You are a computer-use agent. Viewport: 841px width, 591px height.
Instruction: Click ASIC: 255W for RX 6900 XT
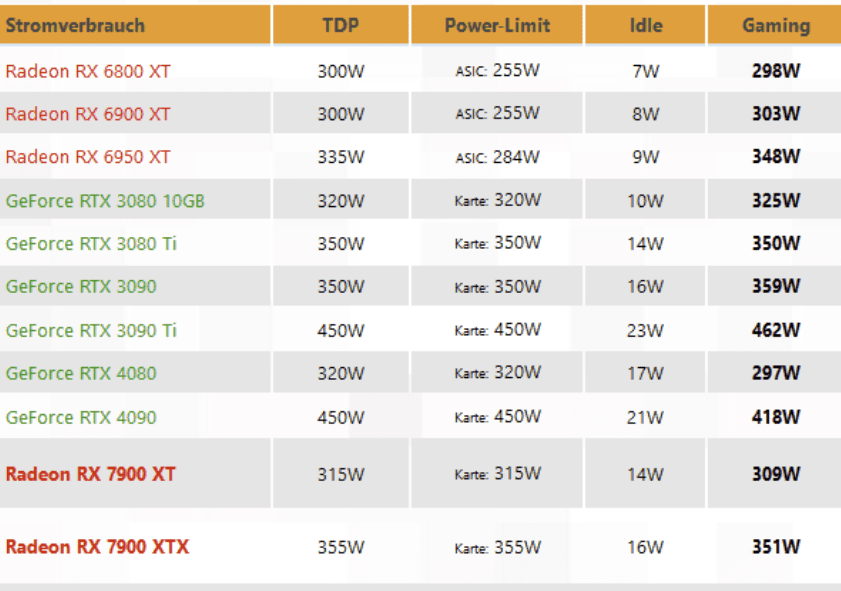[x=497, y=113]
